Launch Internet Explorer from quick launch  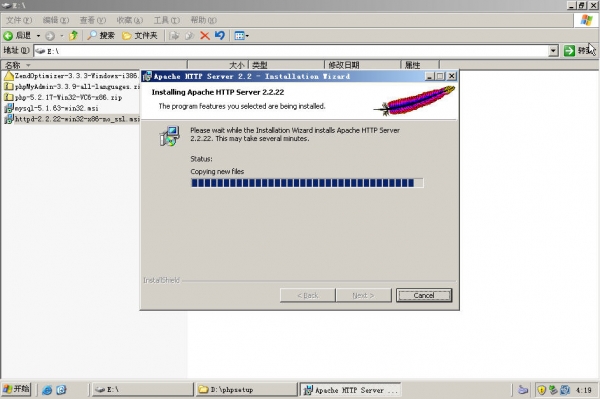click(x=47, y=390)
